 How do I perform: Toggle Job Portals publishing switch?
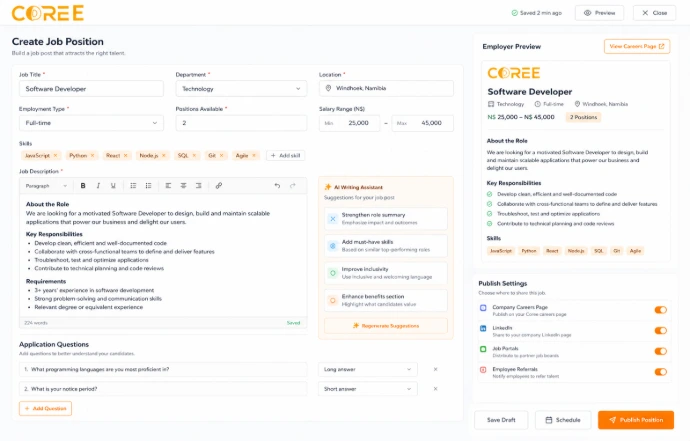pyautogui.click(x=661, y=351)
